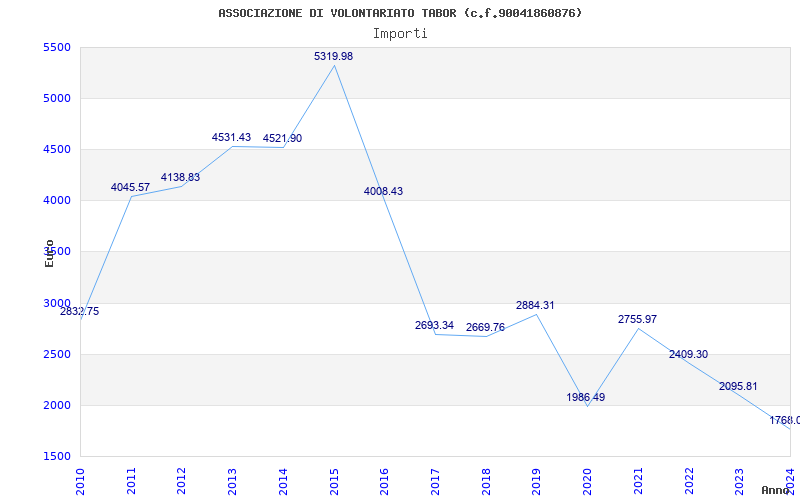The height and width of the screenshot is (500, 800).
Task: Select the x-axis year label 2017
Action: coord(435,481)
